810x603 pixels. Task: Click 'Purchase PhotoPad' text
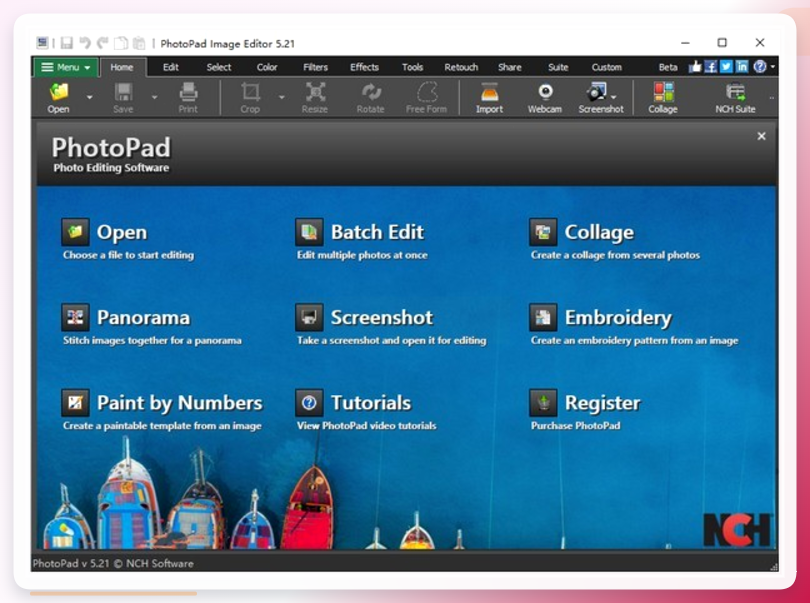(575, 426)
